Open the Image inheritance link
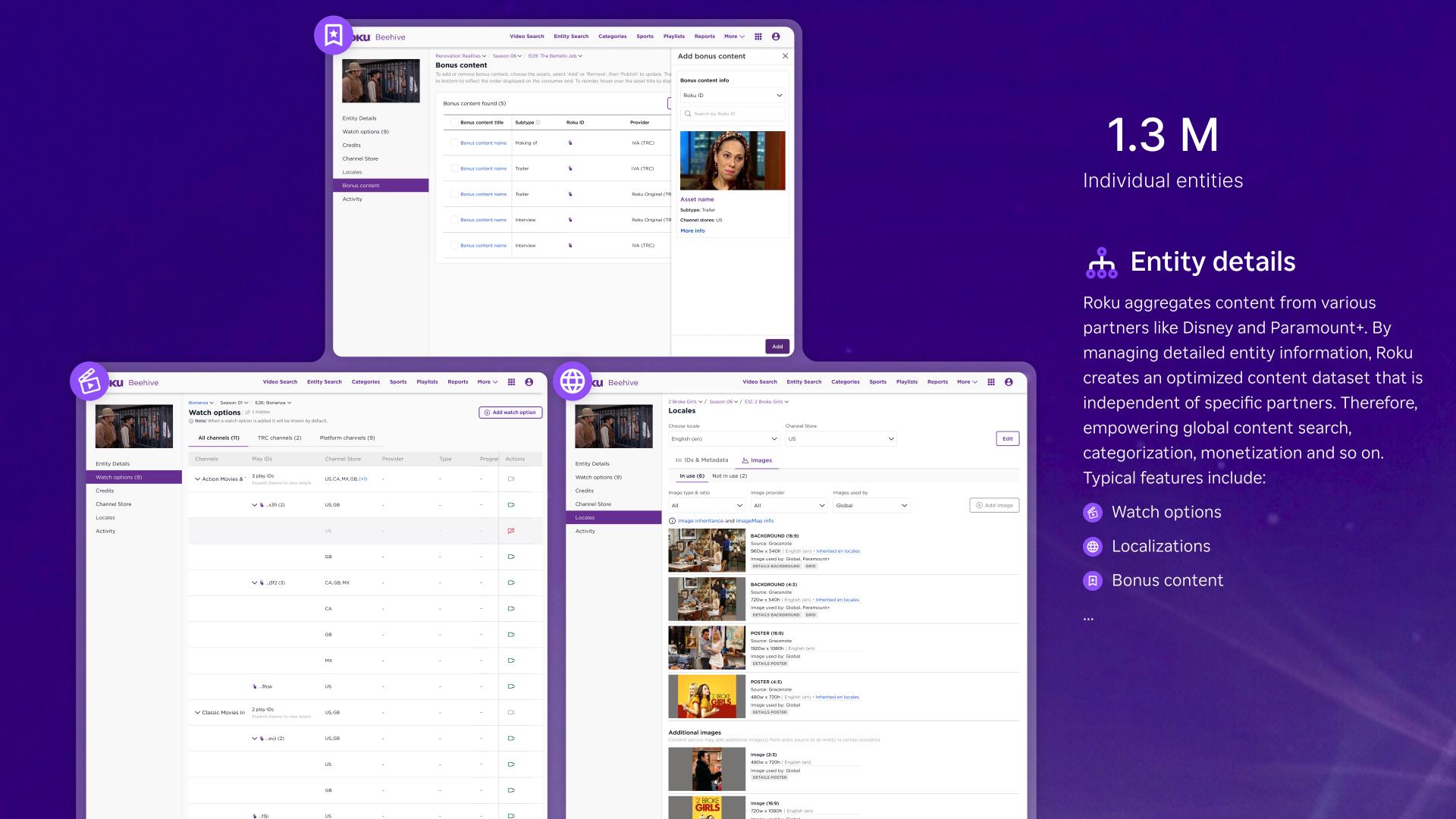1456x819 pixels. pyautogui.click(x=698, y=521)
